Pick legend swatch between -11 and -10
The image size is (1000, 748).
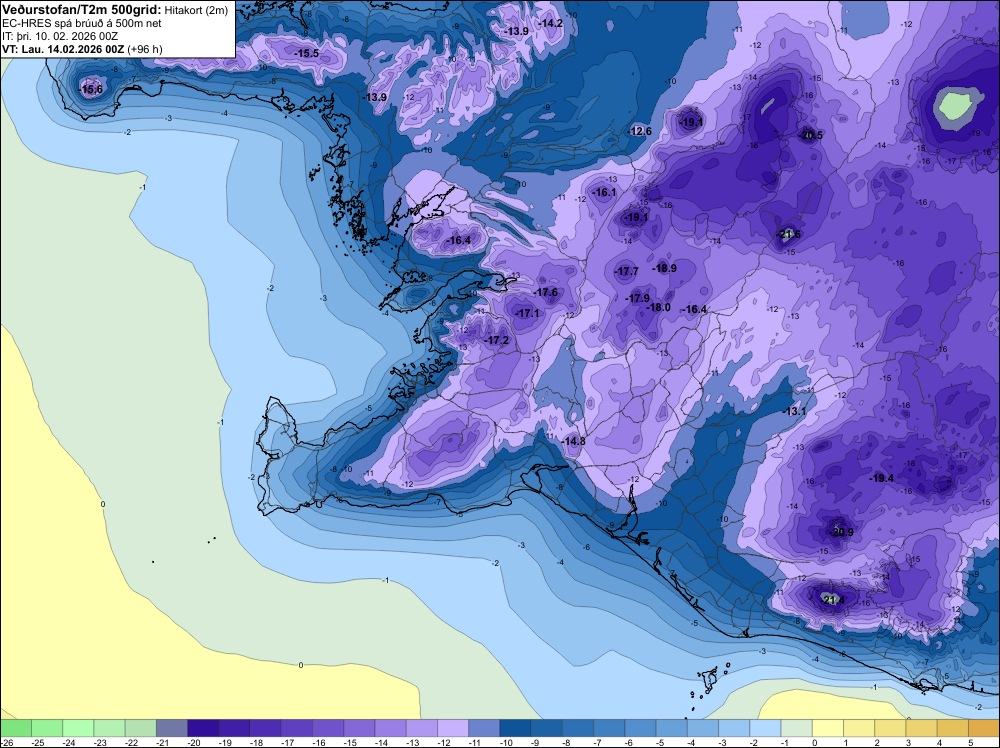click(484, 728)
